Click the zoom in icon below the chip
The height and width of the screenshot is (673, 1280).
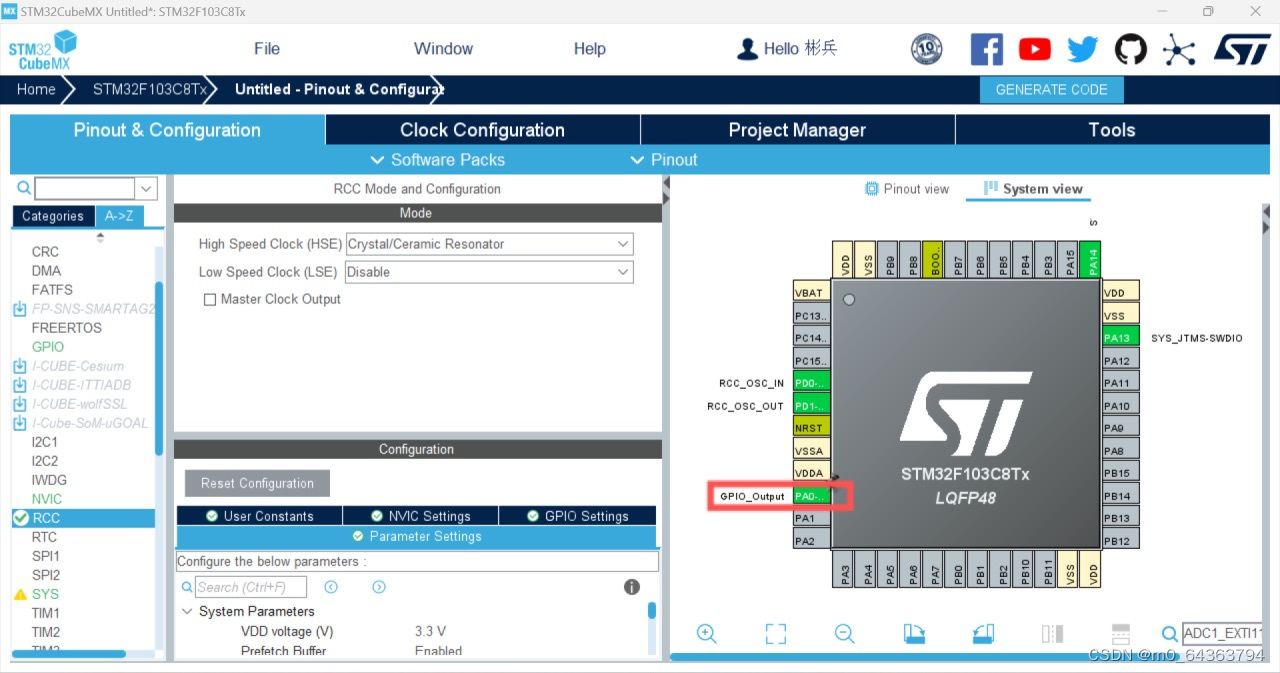pyautogui.click(x=707, y=633)
